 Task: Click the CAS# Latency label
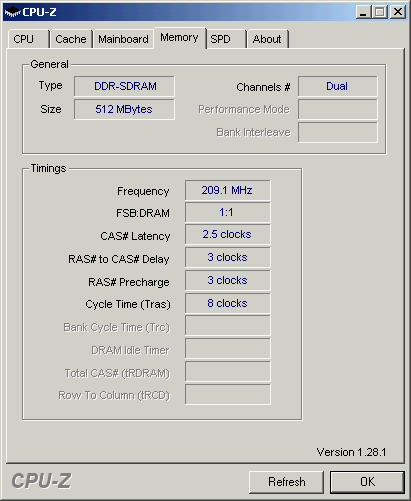135,236
